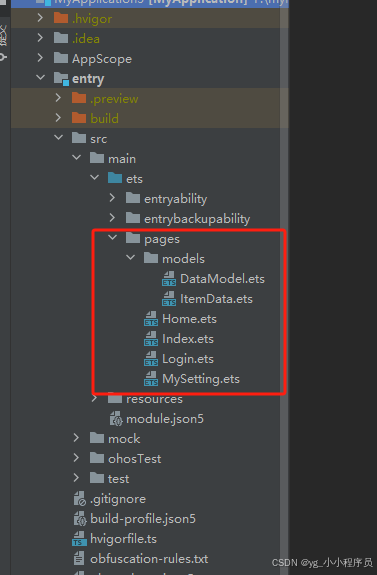The width and height of the screenshot is (377, 575).
Task: Click the test folder icon
Action: (x=97, y=478)
